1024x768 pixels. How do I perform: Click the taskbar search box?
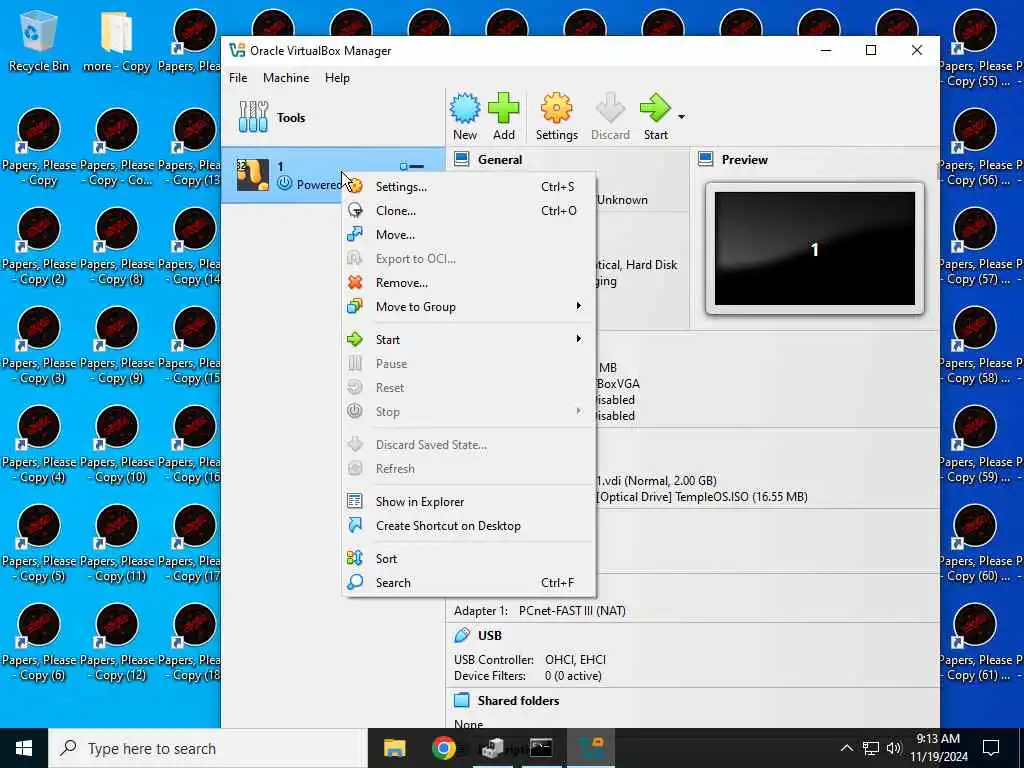pyautogui.click(x=208, y=748)
